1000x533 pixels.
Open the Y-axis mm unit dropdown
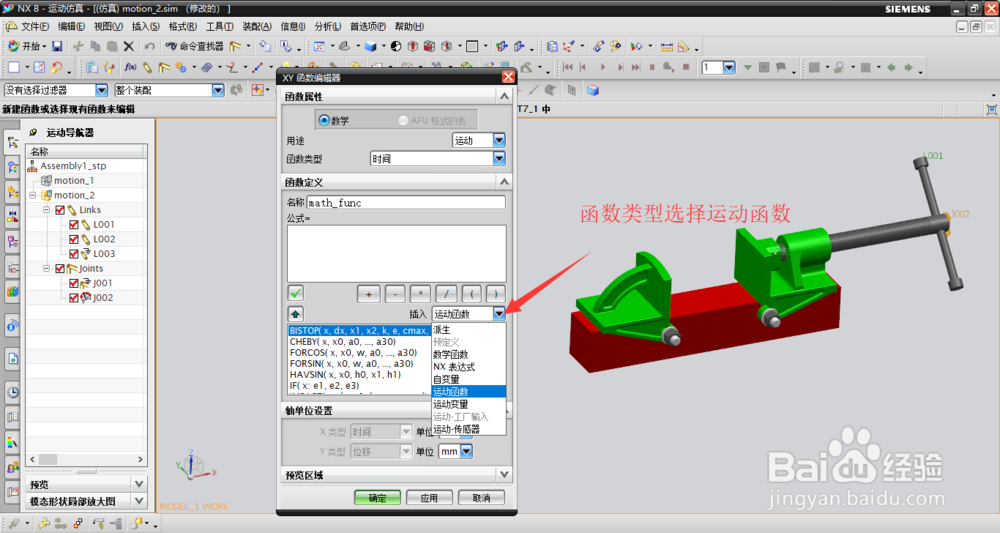pyautogui.click(x=466, y=451)
